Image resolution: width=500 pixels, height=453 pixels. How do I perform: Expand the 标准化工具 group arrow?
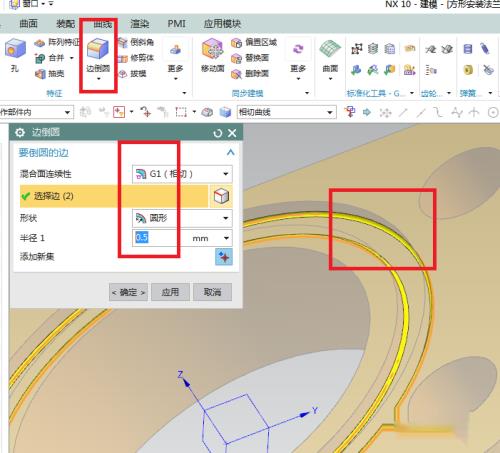coord(412,93)
